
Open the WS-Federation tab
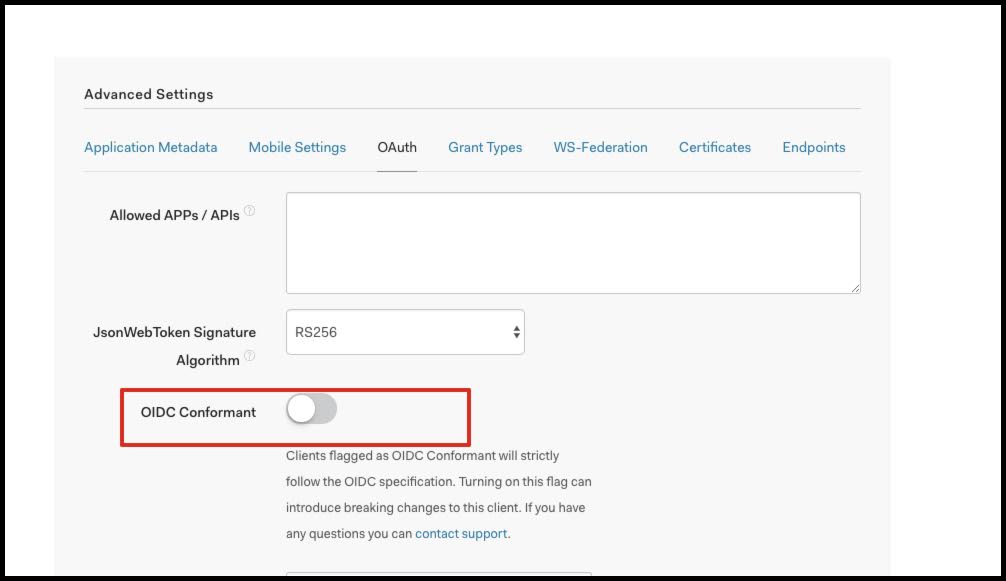(x=600, y=147)
